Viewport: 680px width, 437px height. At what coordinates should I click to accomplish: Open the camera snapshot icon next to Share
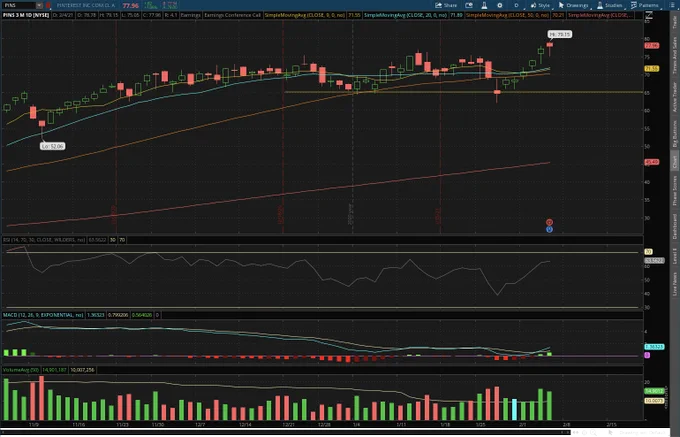[x=469, y=5]
